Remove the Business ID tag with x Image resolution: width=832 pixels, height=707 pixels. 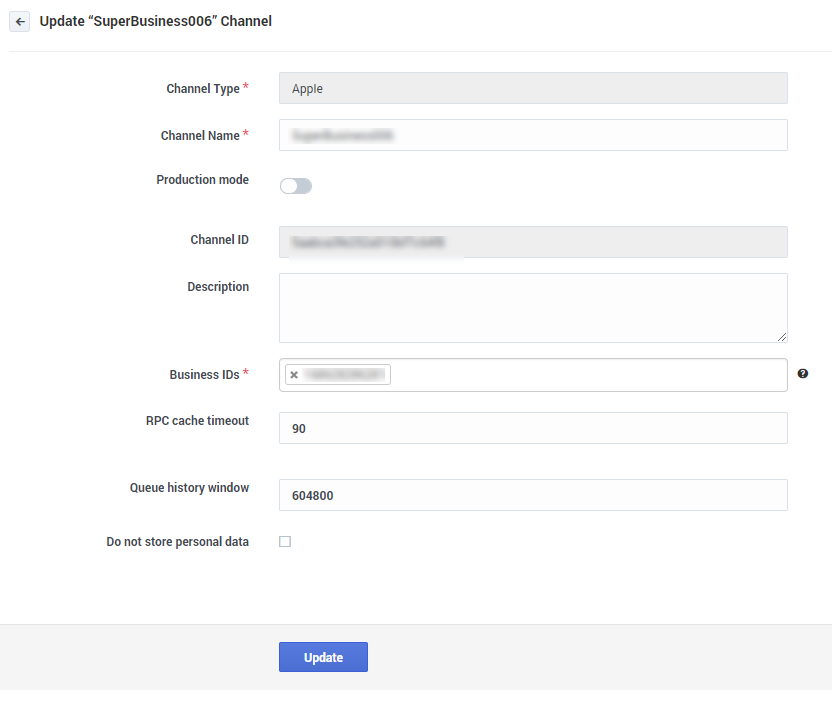coord(294,375)
